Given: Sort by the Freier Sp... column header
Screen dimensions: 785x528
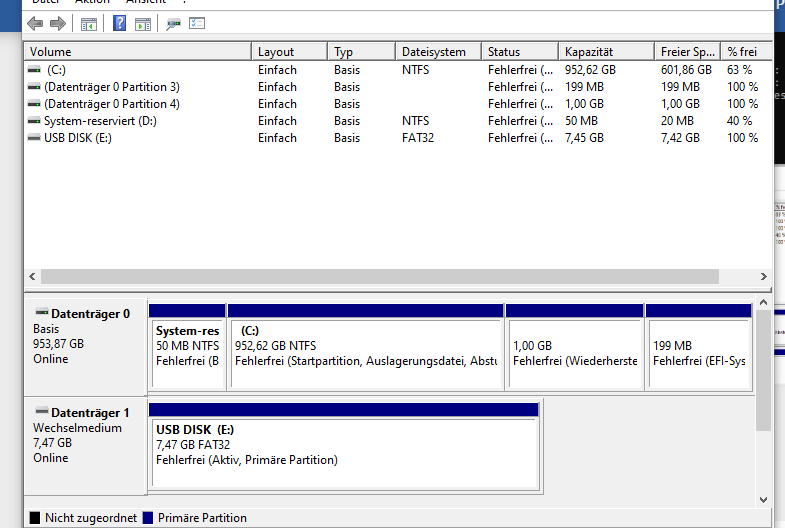Looking at the screenshot, I should pos(688,52).
